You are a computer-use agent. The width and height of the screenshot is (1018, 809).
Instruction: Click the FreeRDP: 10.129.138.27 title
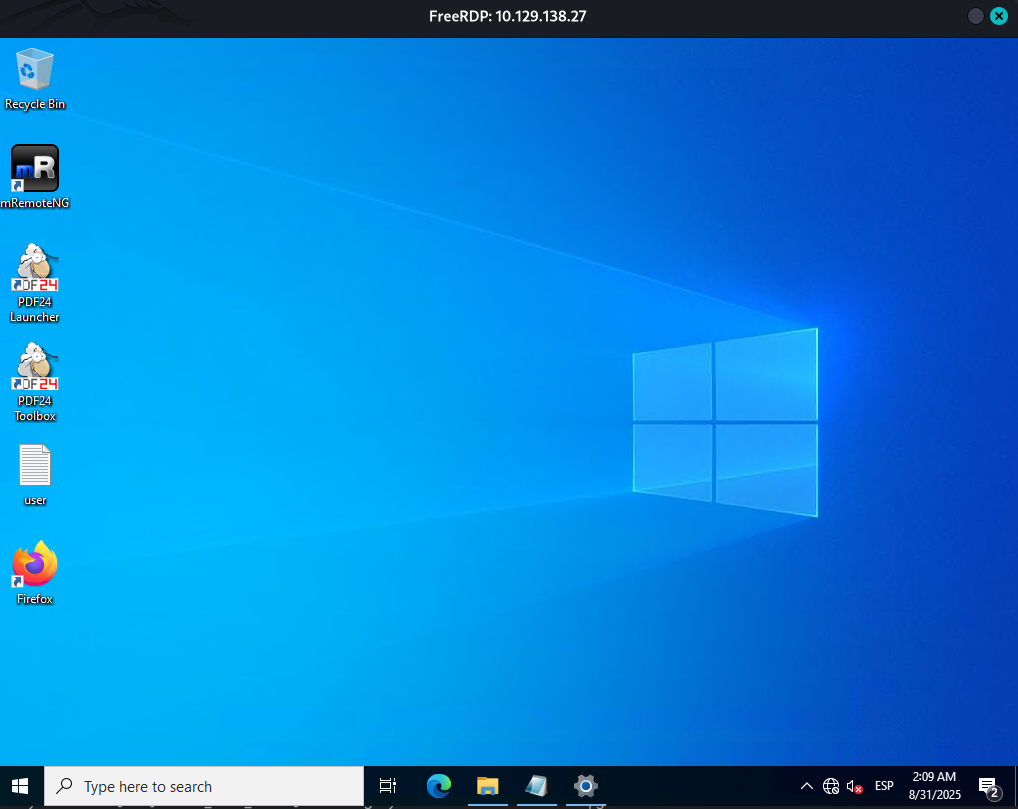(x=508, y=16)
